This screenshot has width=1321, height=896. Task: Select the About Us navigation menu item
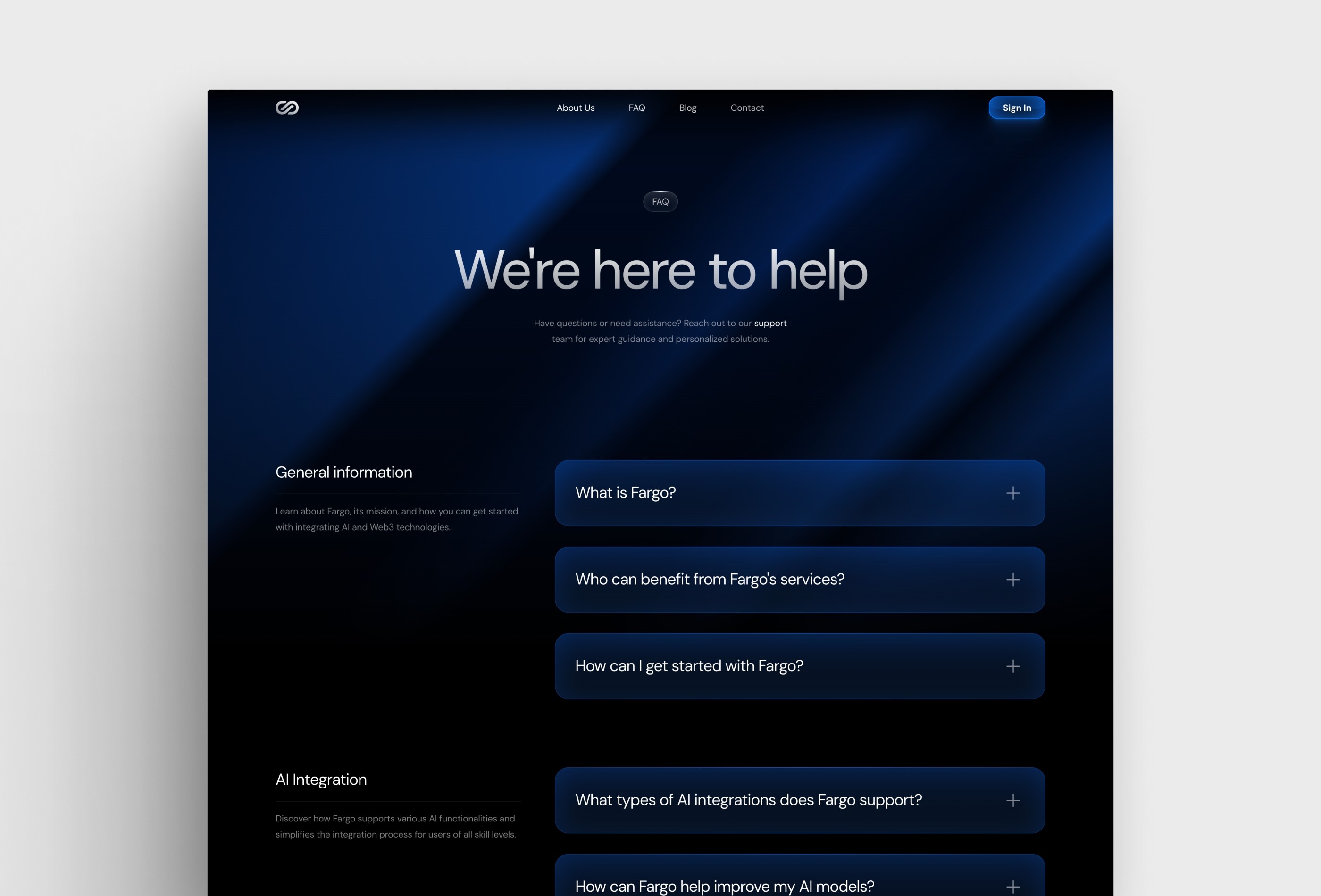576,108
